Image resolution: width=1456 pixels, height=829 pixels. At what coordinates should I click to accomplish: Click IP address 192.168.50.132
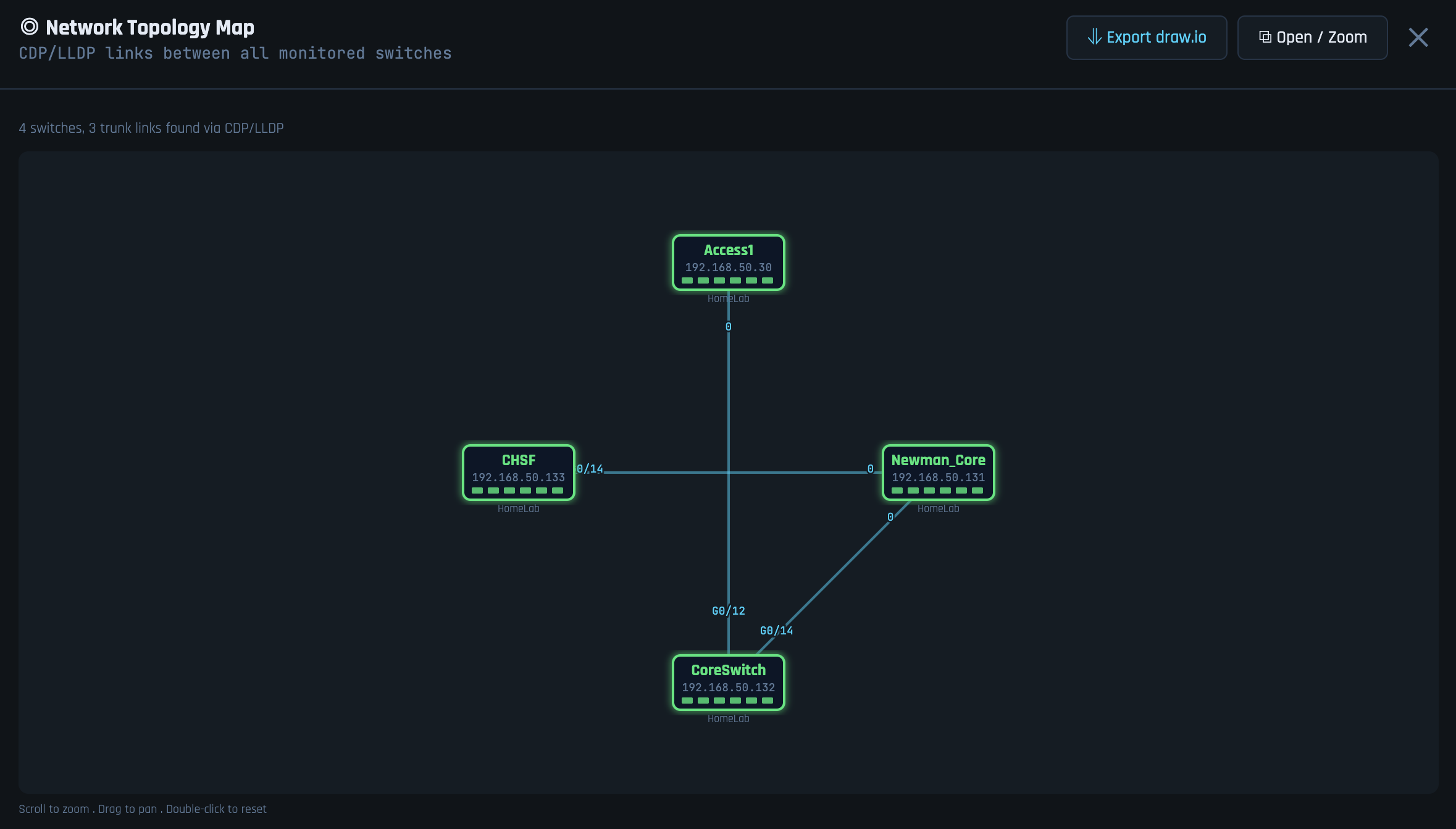pyautogui.click(x=728, y=688)
